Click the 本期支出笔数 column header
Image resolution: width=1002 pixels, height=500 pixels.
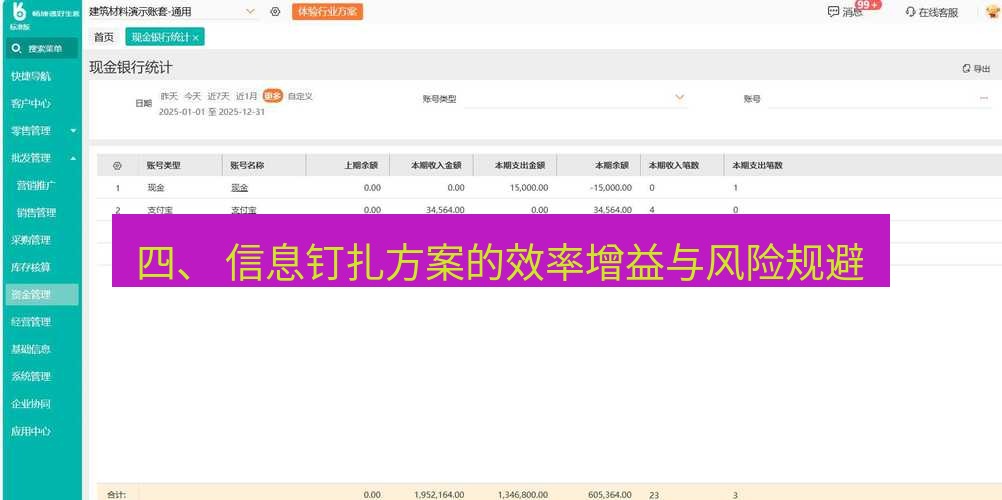pos(758,166)
